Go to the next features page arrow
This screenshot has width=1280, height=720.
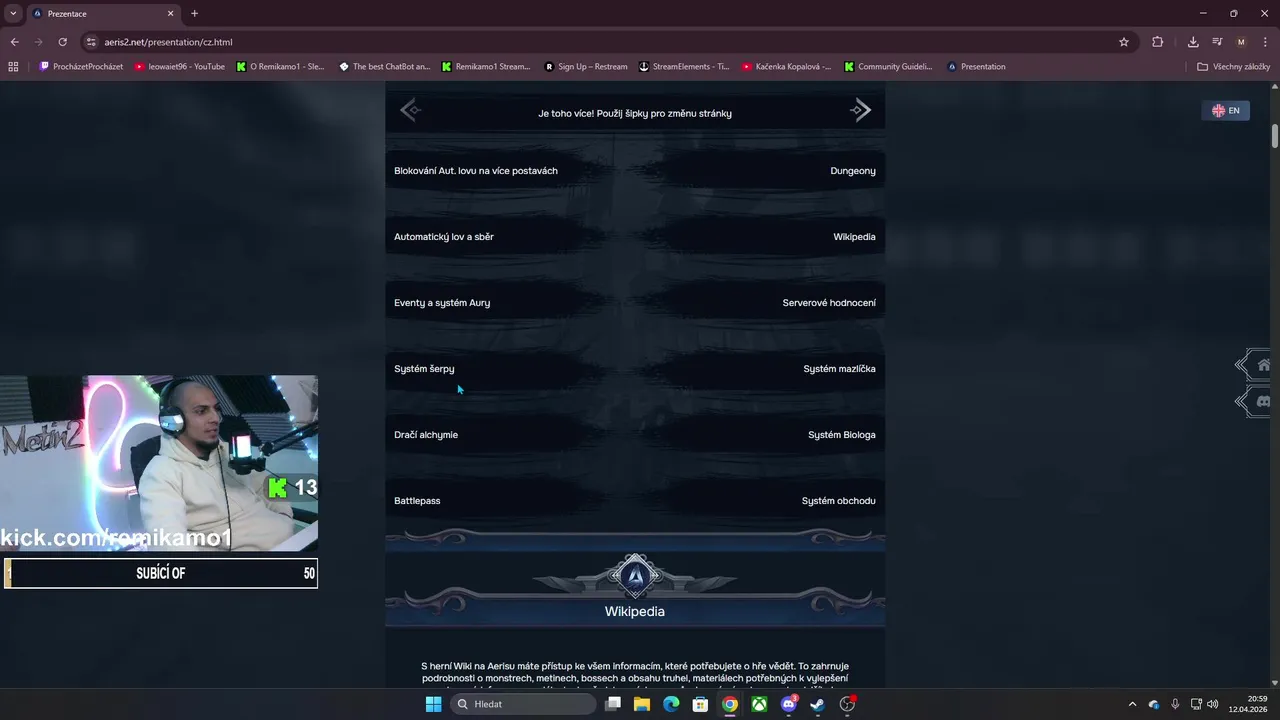(x=860, y=110)
